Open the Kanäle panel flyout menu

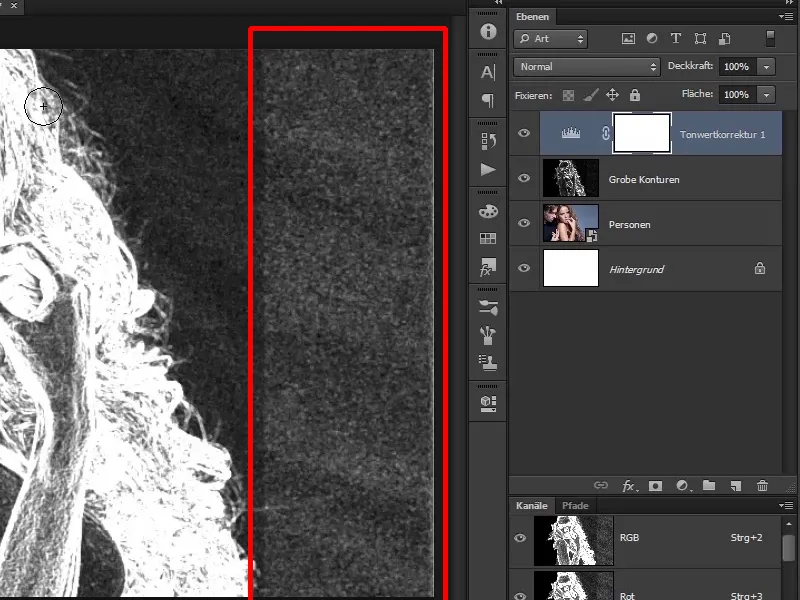[x=786, y=506]
